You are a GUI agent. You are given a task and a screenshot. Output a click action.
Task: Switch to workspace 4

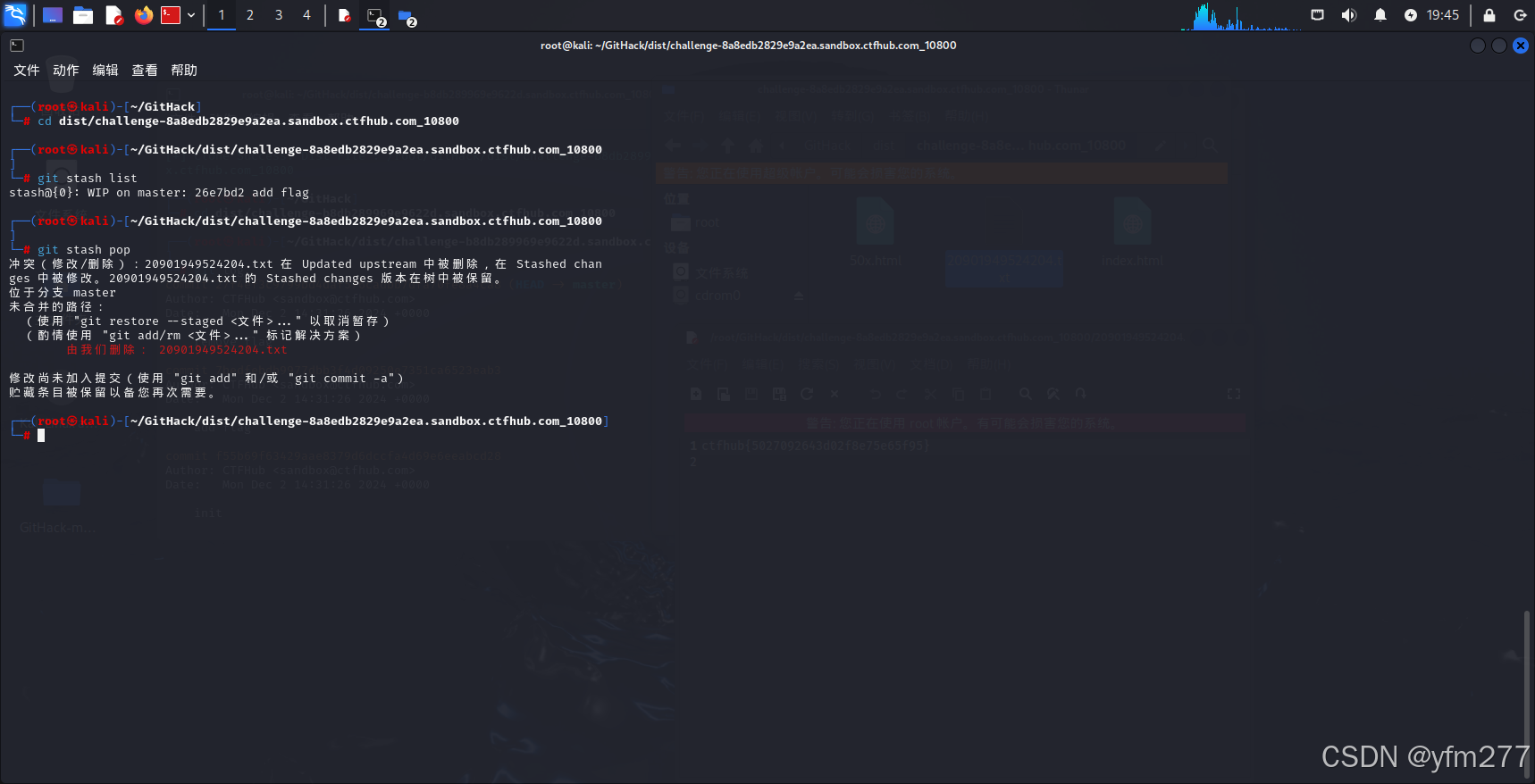[306, 15]
